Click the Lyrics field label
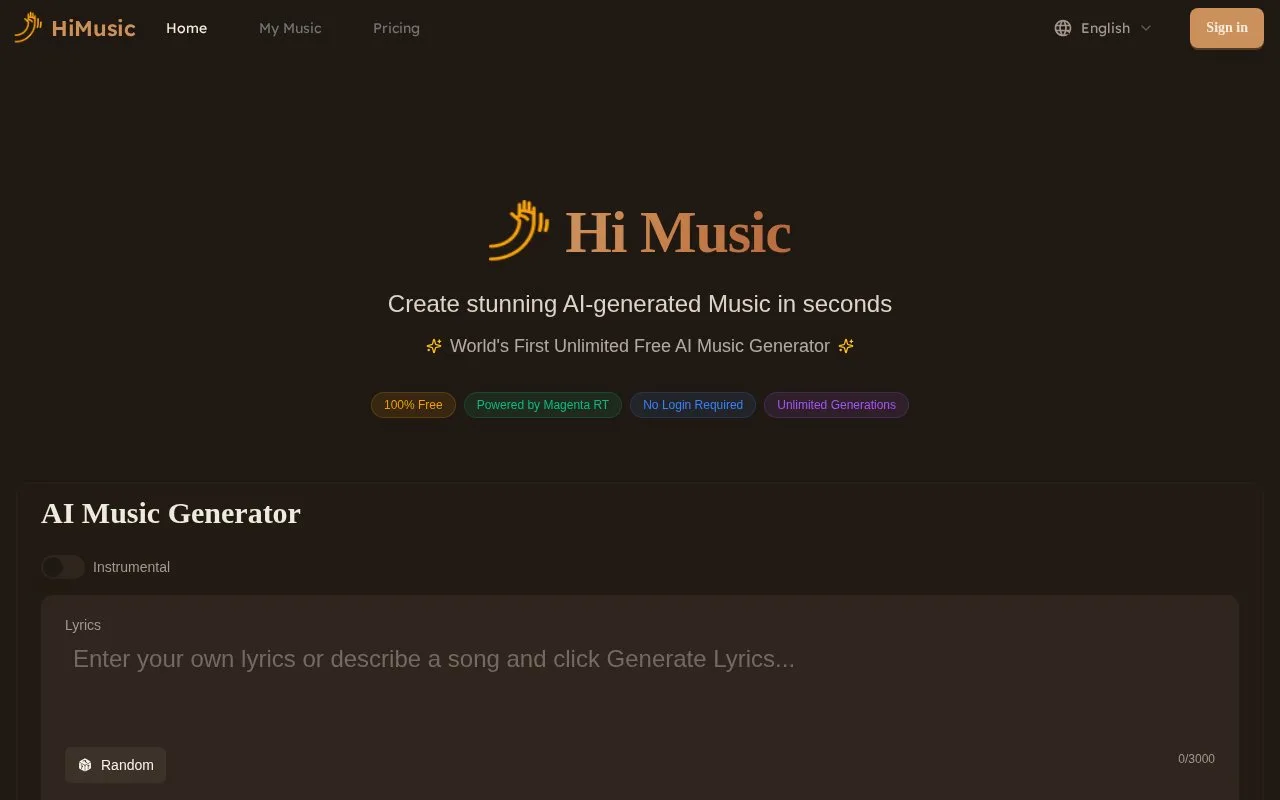The height and width of the screenshot is (800, 1280). [83, 625]
